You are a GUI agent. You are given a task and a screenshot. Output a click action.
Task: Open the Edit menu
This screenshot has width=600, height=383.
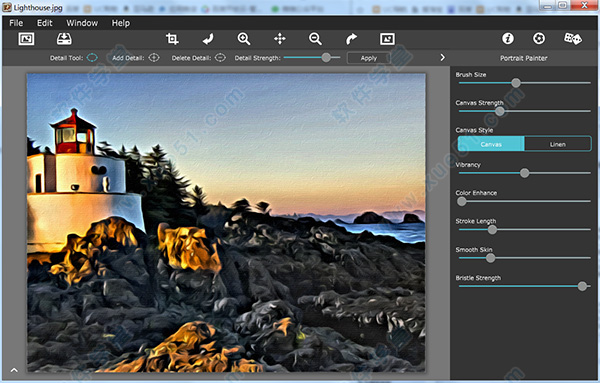pos(45,23)
